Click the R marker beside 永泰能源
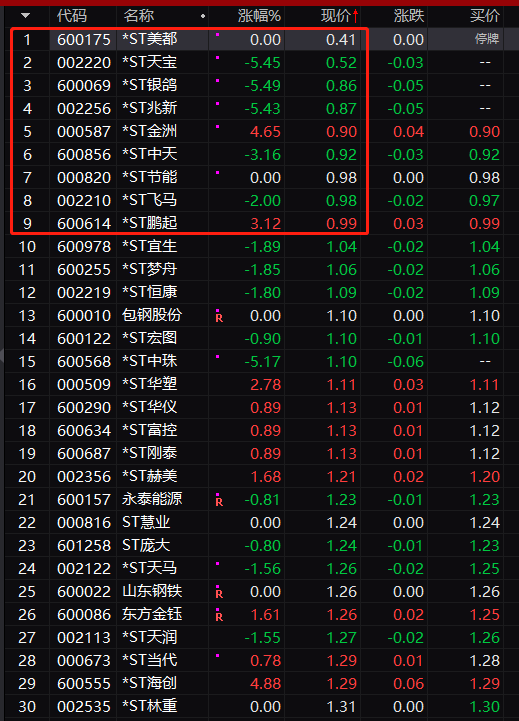This screenshot has height=721, width=519. (x=219, y=502)
